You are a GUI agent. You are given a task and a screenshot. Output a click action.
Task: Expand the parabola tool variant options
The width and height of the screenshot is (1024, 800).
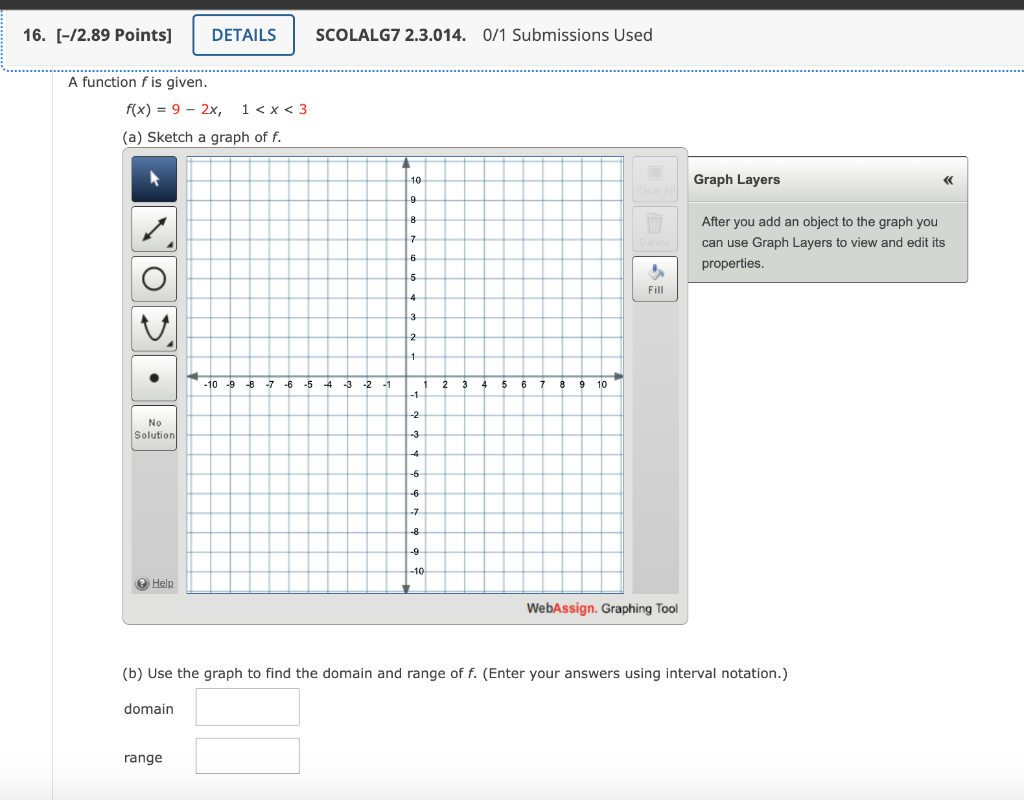click(x=172, y=344)
